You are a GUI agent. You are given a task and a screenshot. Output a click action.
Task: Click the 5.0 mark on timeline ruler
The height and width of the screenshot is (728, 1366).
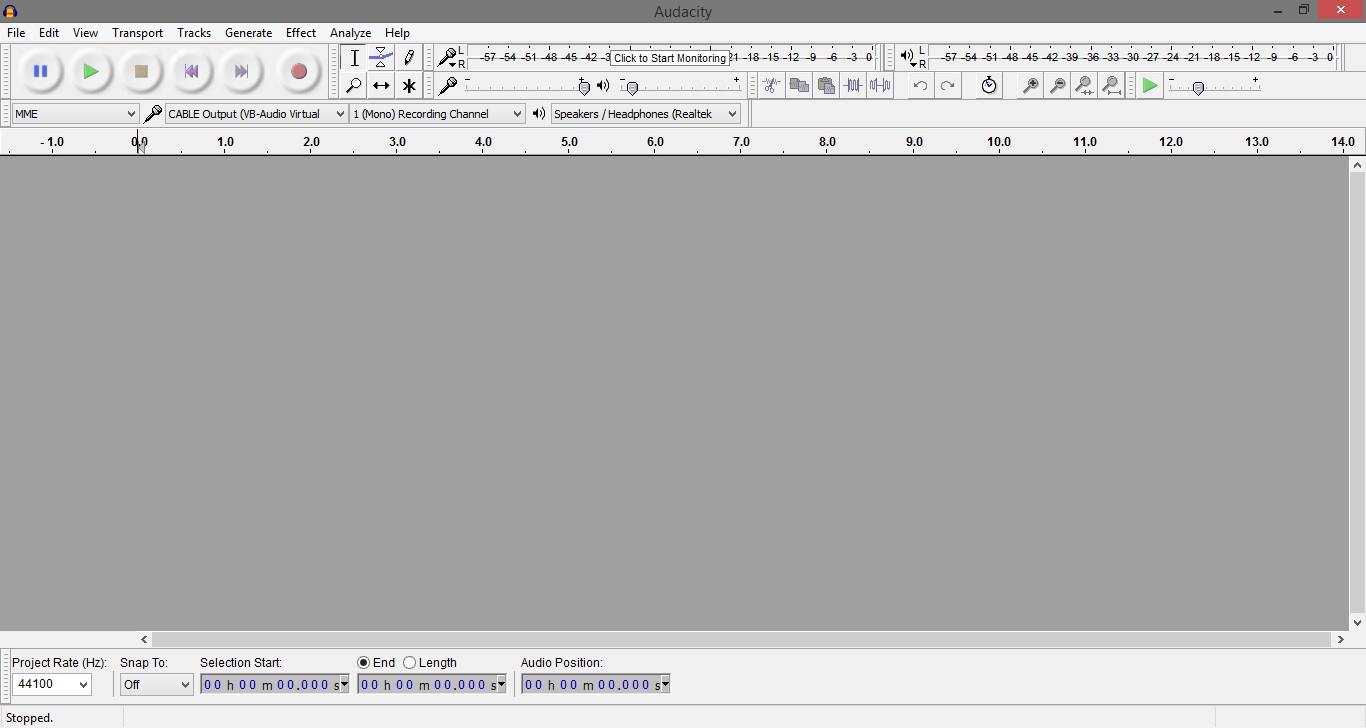tap(569, 142)
